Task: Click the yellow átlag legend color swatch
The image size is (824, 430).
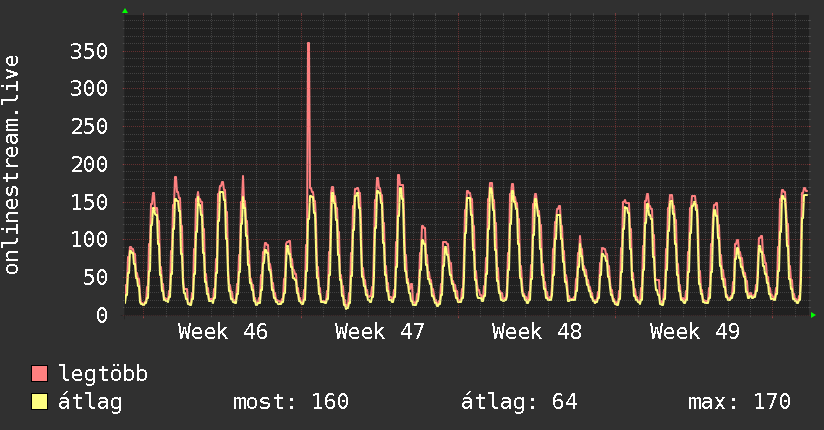Action: coord(39,402)
